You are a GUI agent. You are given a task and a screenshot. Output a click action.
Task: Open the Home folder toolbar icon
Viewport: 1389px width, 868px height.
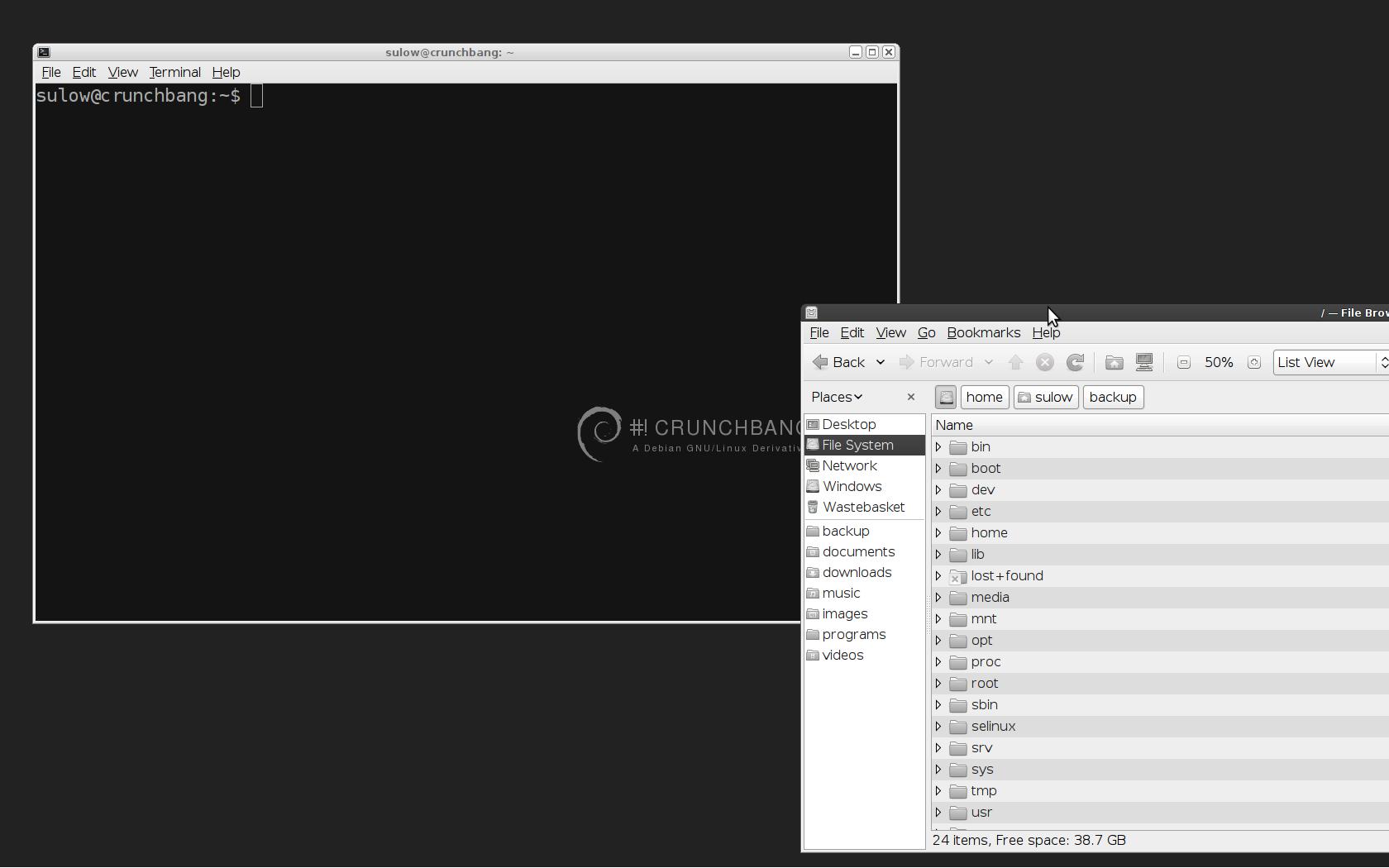[x=1115, y=362]
